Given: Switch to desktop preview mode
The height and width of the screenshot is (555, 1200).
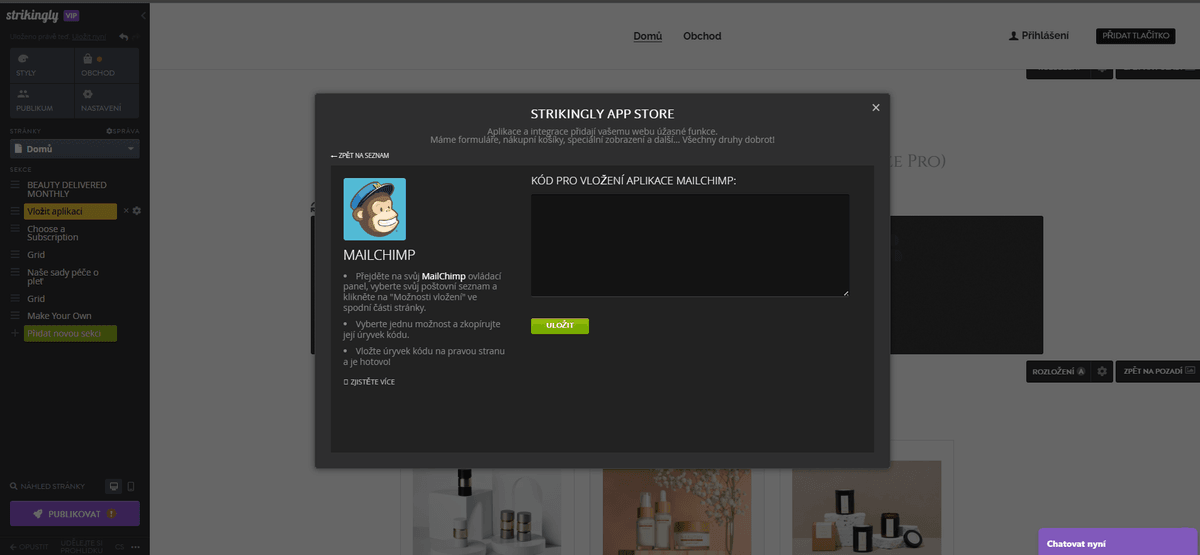Looking at the screenshot, I should (x=114, y=486).
